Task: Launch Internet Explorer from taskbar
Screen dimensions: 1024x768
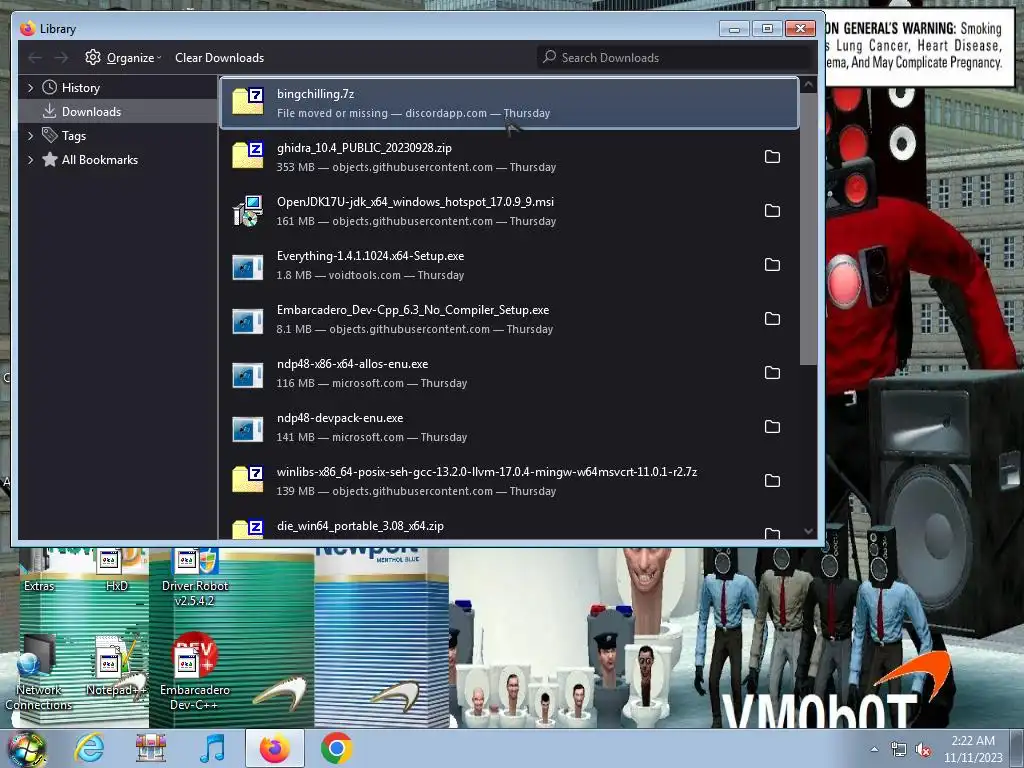Action: click(89, 748)
